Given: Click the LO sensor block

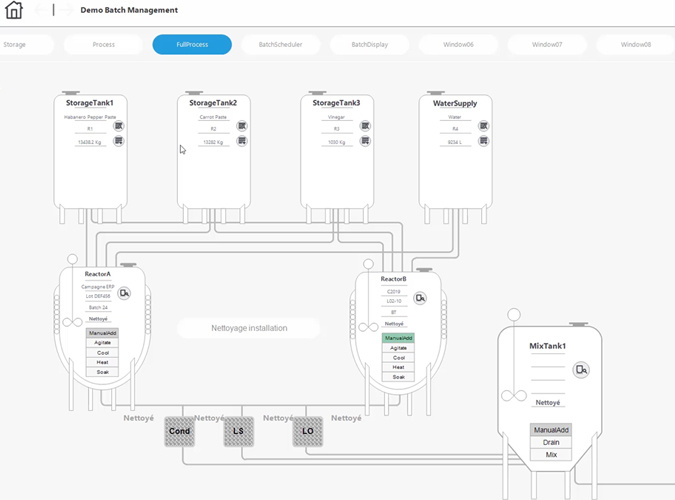Looking at the screenshot, I should 308,431.
